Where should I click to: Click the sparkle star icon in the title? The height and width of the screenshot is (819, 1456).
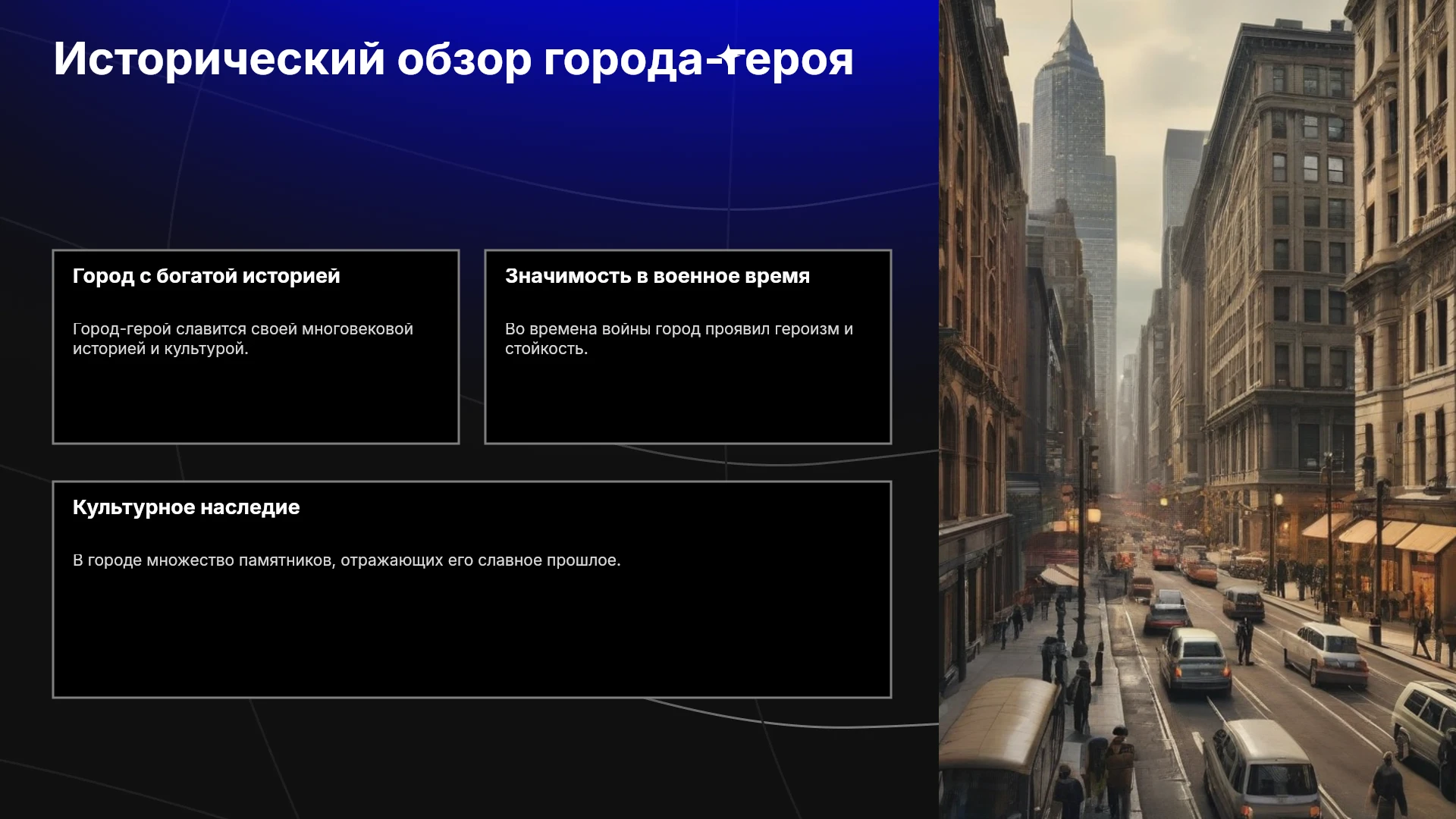tap(729, 57)
